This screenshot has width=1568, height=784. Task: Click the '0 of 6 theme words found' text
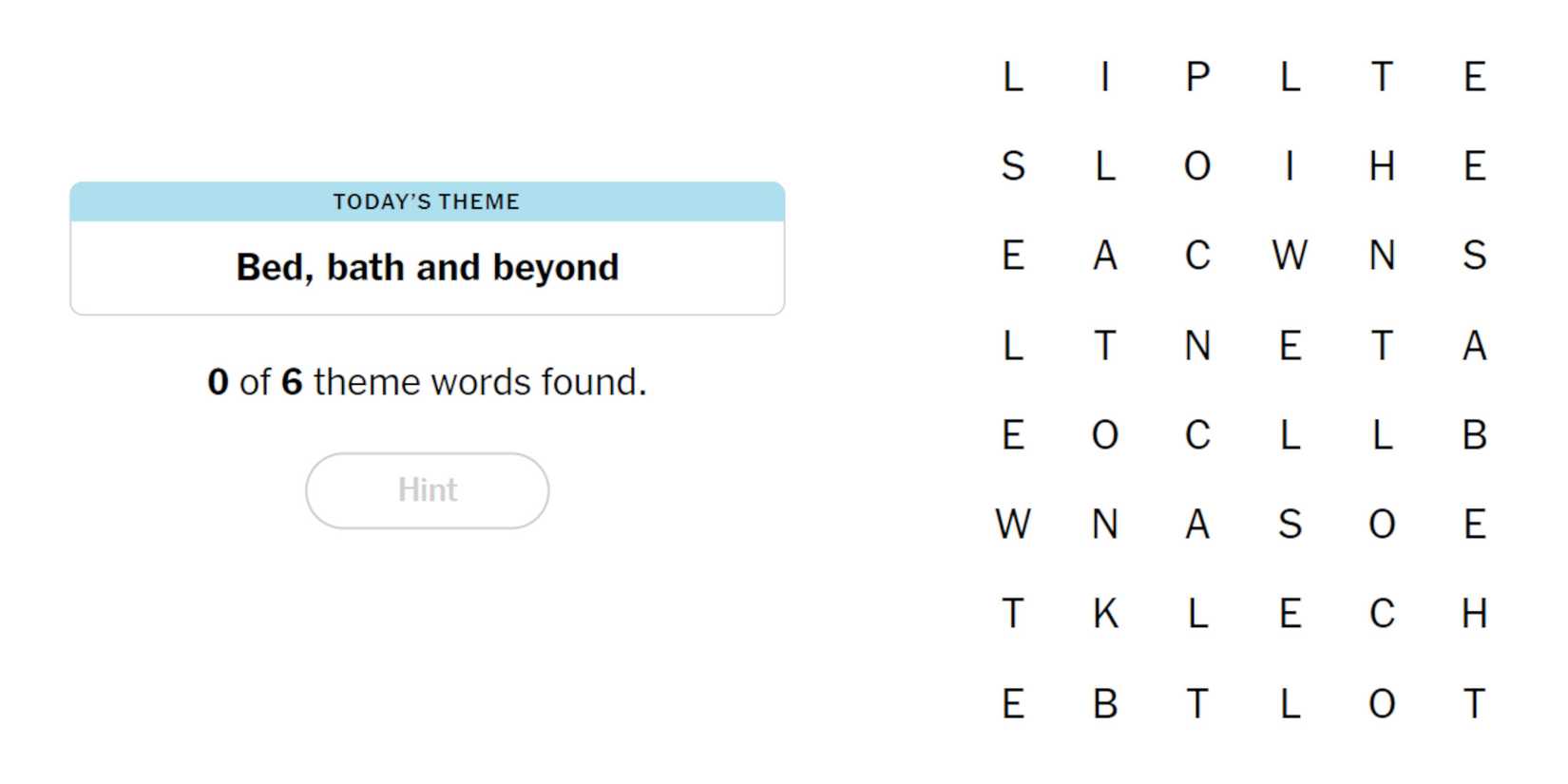(427, 382)
